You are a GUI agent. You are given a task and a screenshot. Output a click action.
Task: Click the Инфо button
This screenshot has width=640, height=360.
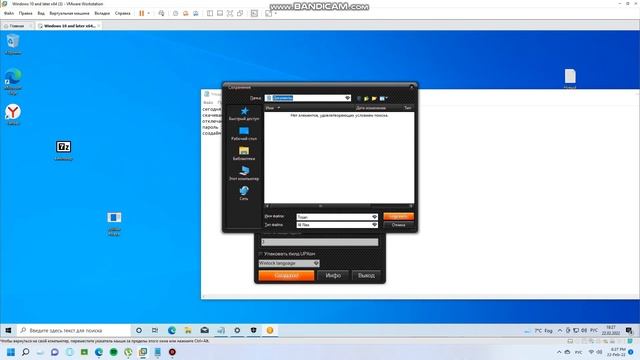pyautogui.click(x=333, y=276)
